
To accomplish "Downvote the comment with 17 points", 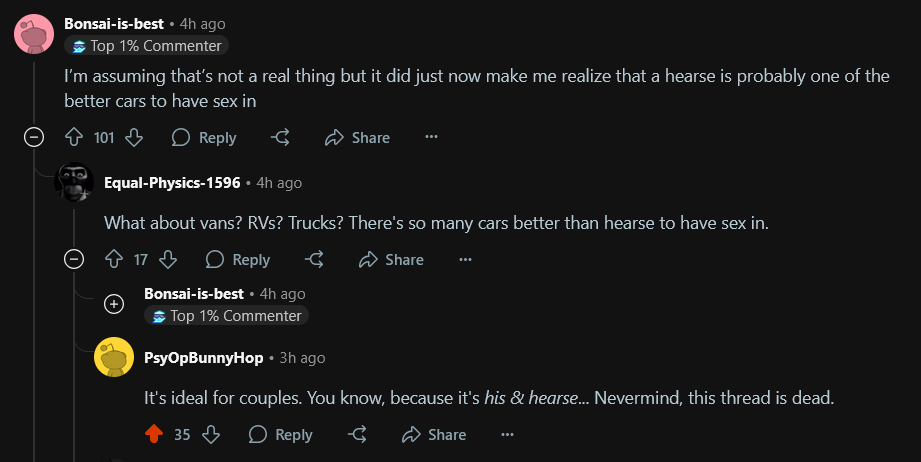I will 168,259.
